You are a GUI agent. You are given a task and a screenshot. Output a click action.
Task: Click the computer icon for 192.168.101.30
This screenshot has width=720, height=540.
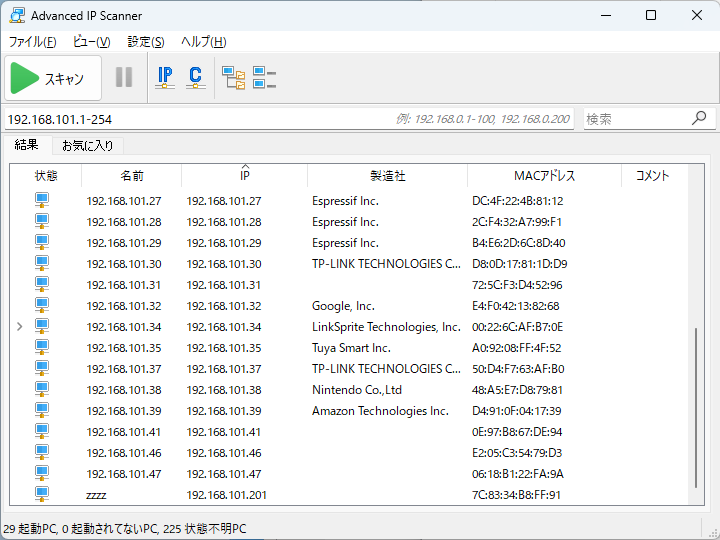coord(42,264)
